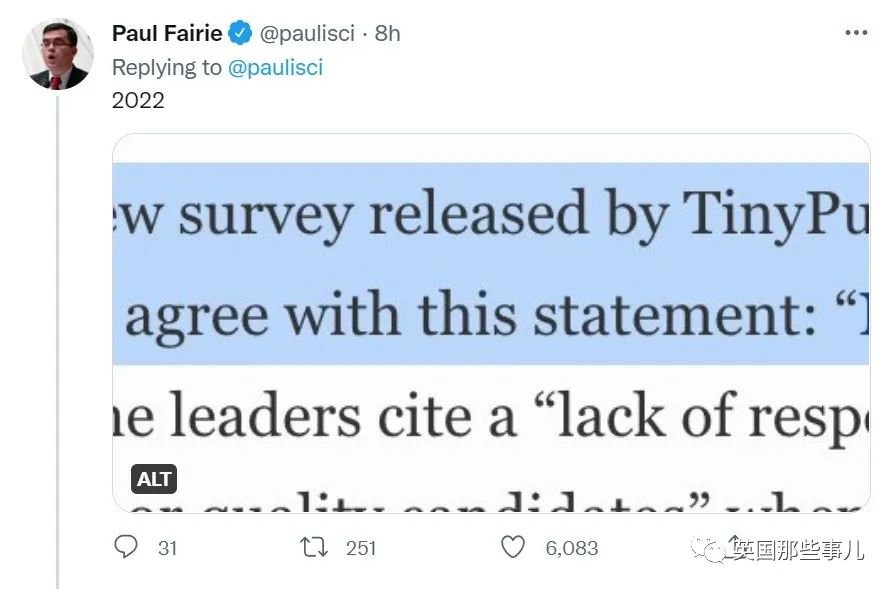
Task: Open the three-dot more options menu
Action: 856,33
